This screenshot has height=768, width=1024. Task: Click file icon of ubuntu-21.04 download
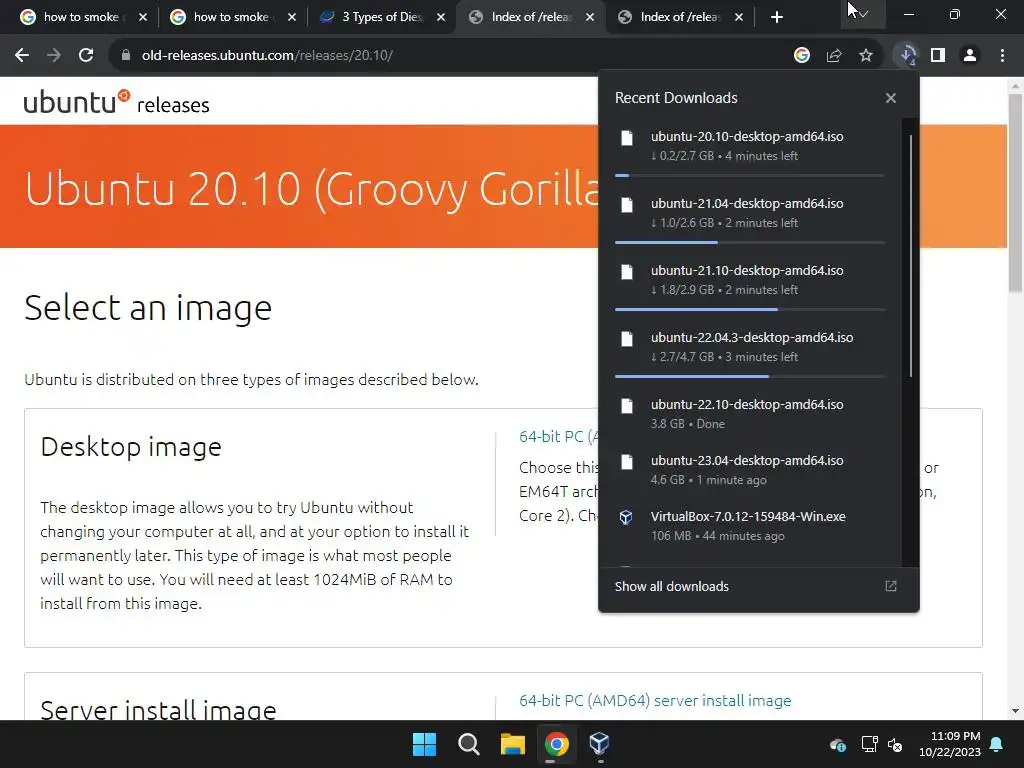(x=627, y=205)
